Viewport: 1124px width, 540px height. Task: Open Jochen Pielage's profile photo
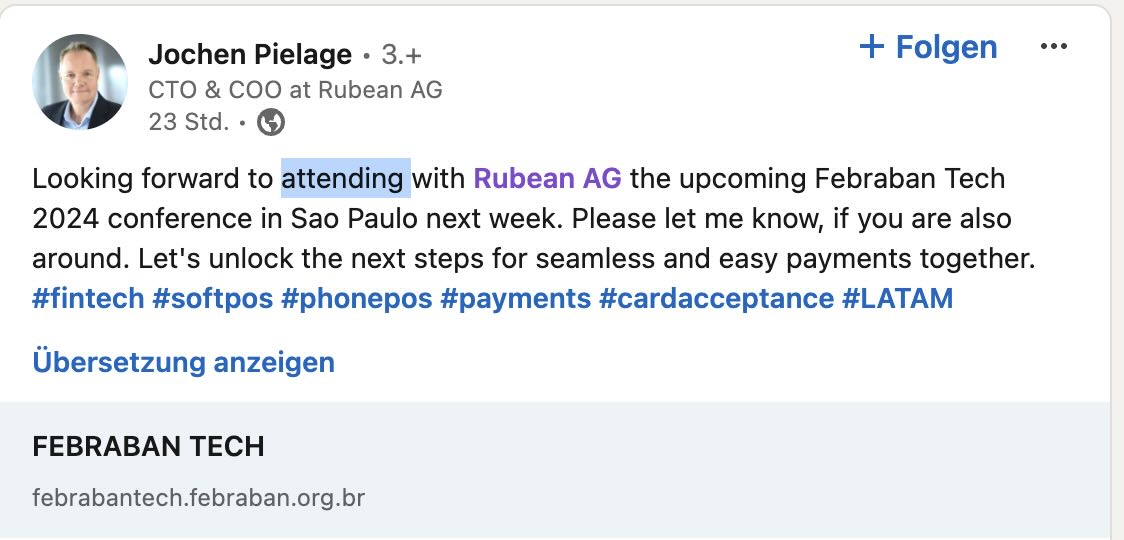tap(80, 82)
